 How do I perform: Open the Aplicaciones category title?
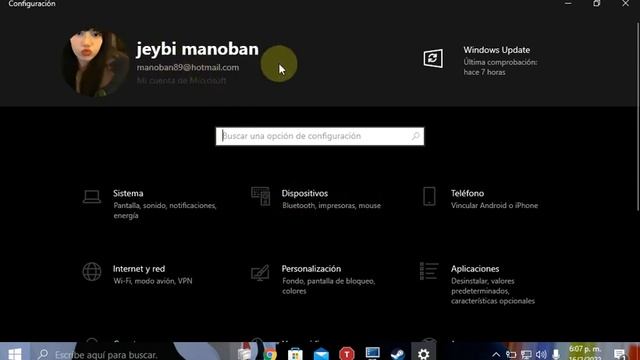(475, 269)
